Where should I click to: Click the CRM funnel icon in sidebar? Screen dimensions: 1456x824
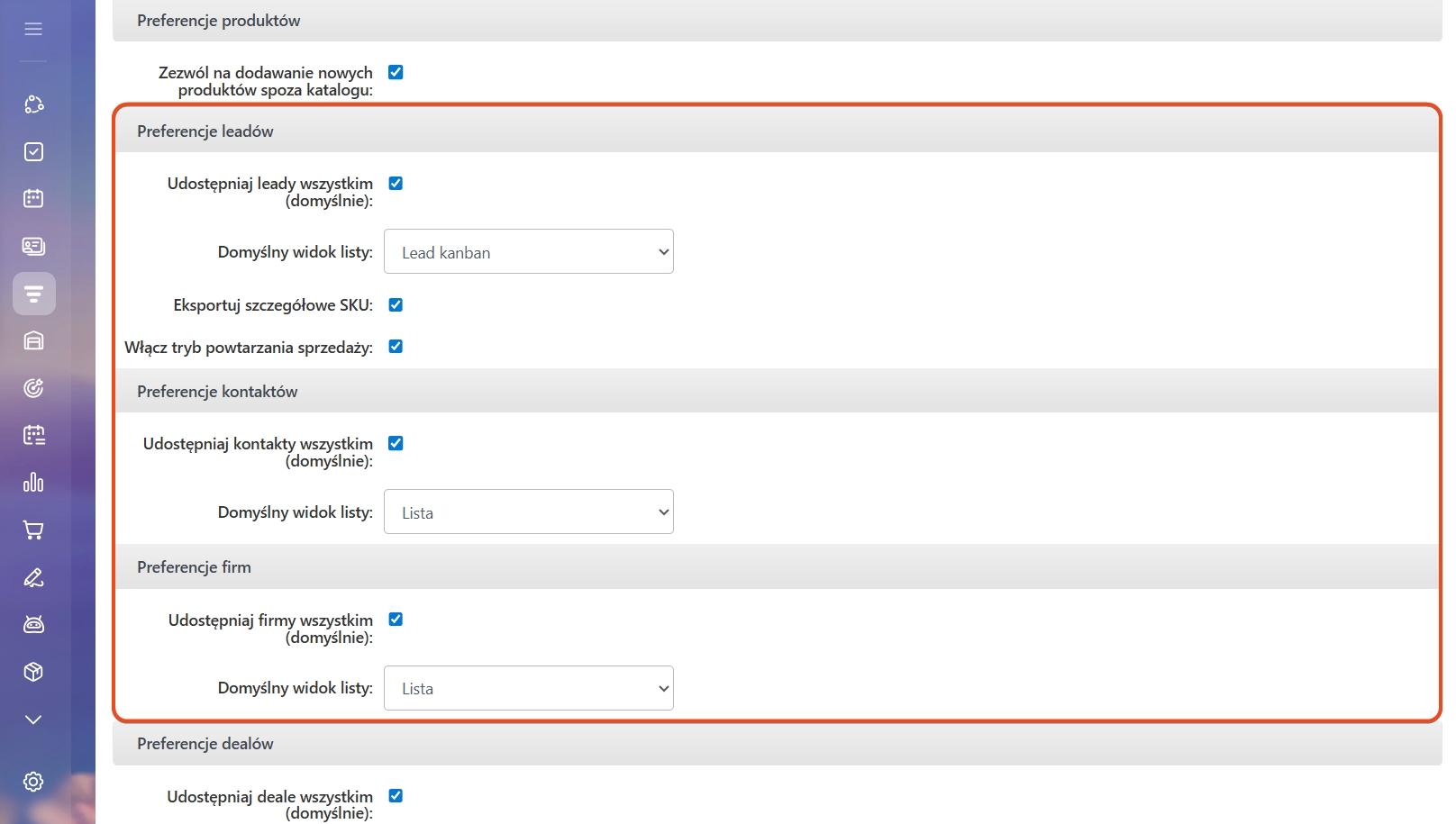pos(33,294)
